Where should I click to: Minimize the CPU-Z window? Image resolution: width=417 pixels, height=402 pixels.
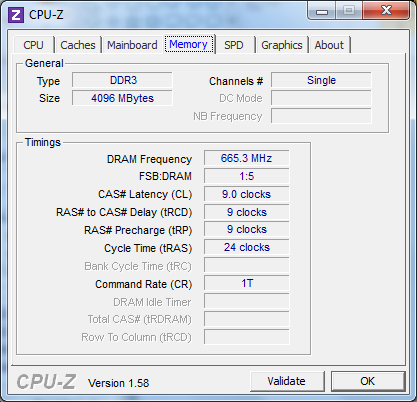coord(322,12)
